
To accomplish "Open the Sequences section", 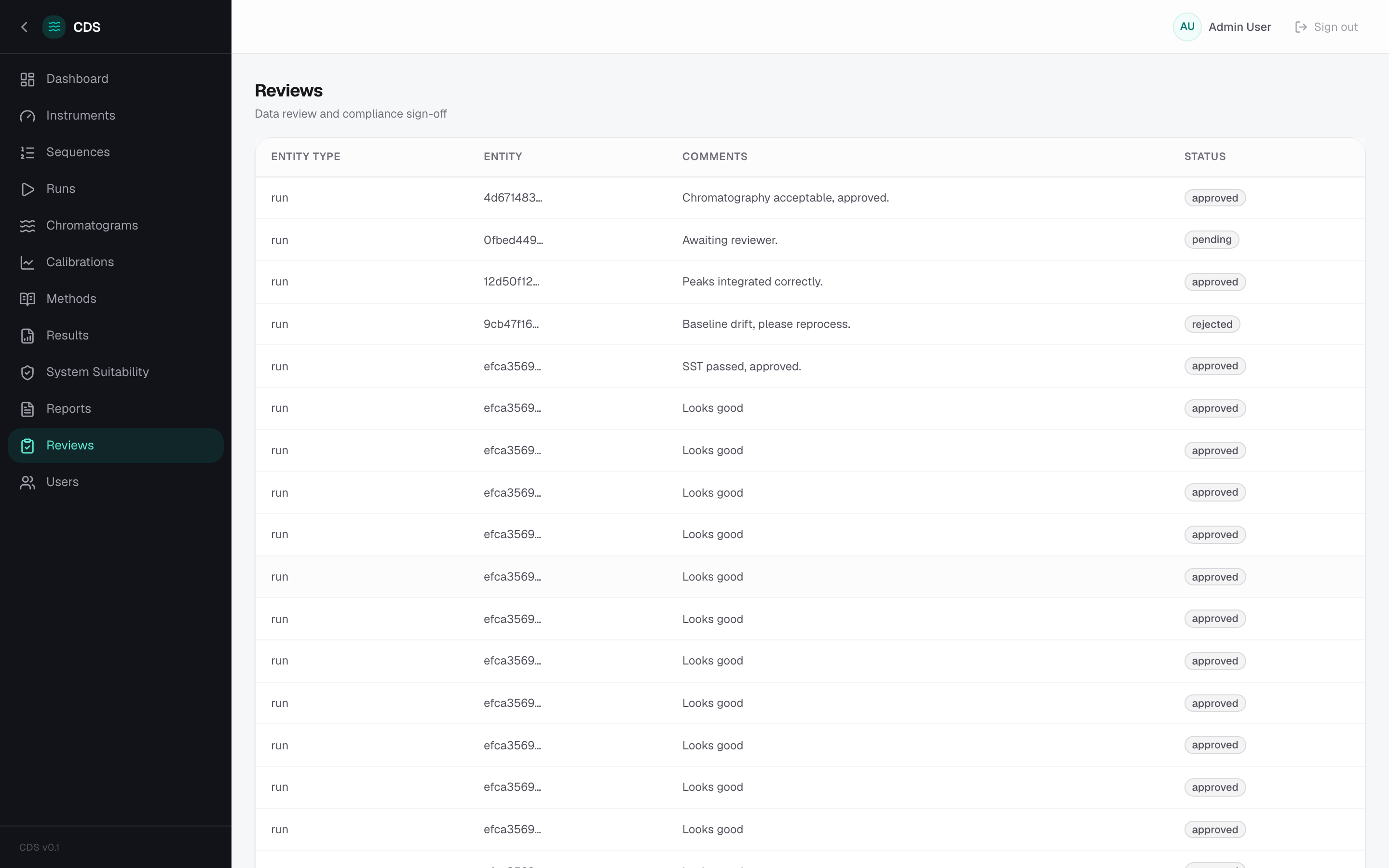I will coord(115,153).
